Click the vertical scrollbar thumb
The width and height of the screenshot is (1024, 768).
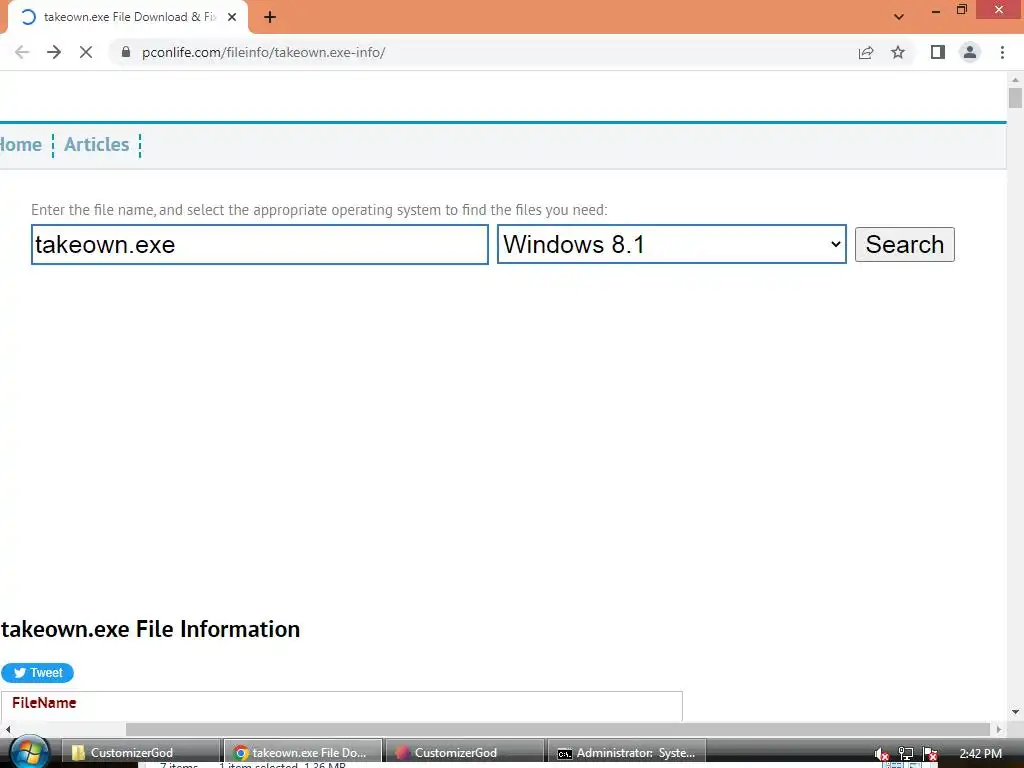[x=1015, y=98]
